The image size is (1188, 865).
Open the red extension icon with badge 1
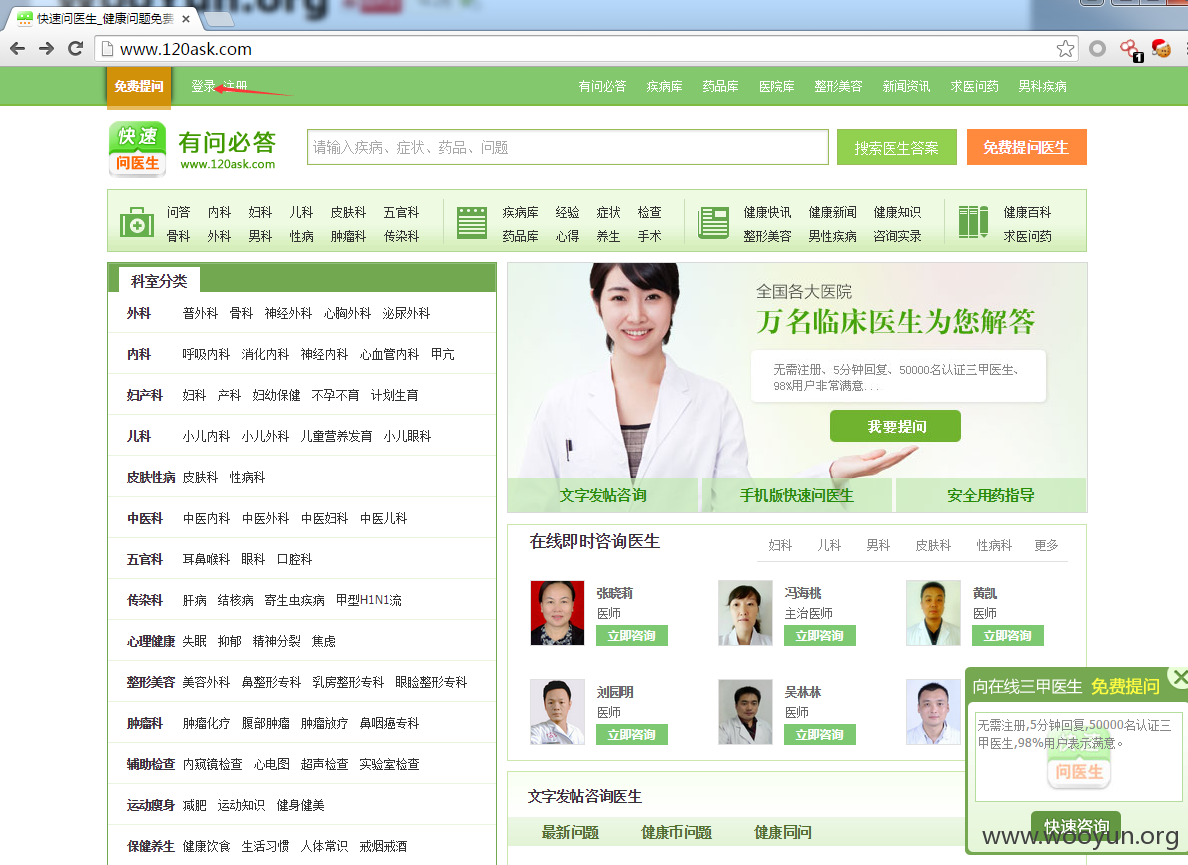(x=1130, y=51)
